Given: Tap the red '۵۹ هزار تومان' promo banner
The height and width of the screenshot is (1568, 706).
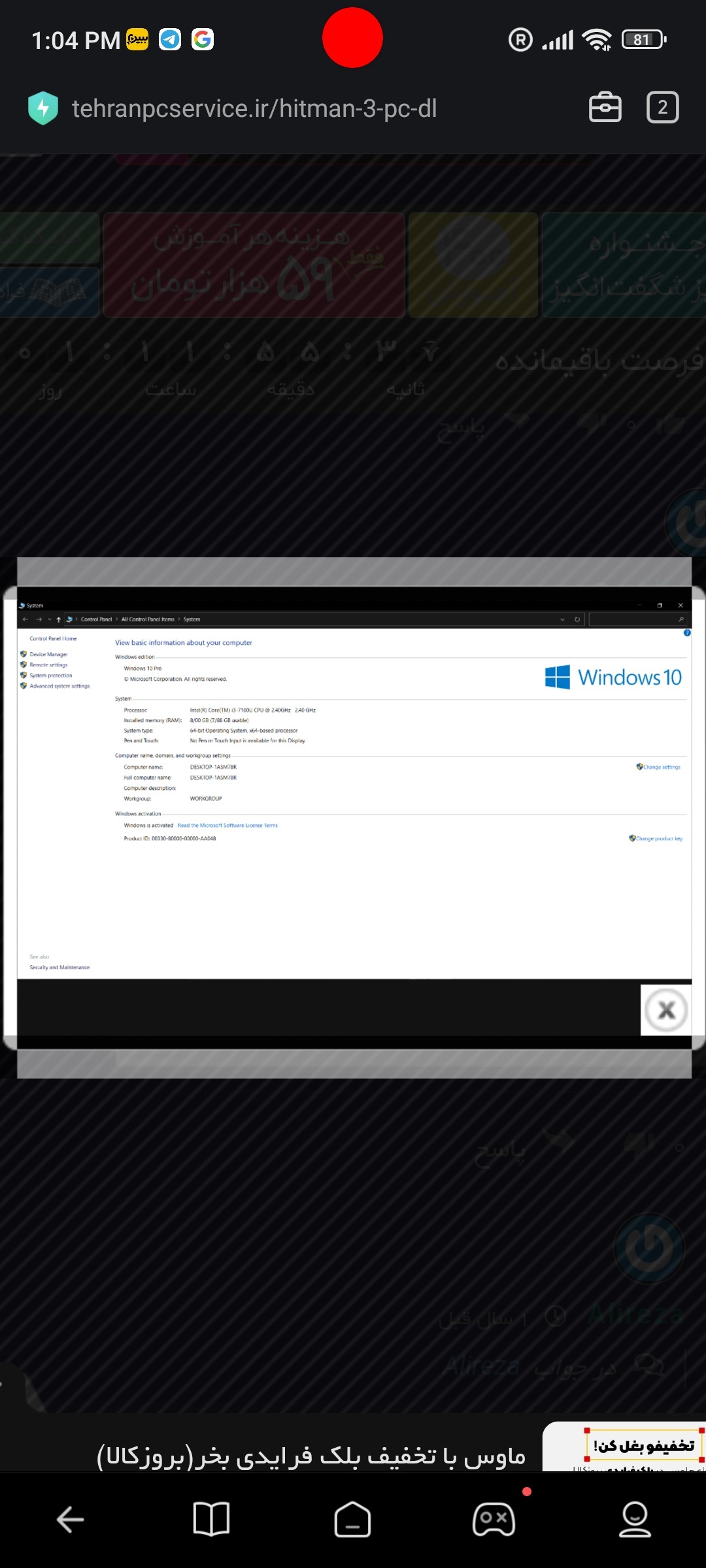Looking at the screenshot, I should pos(254,265).
